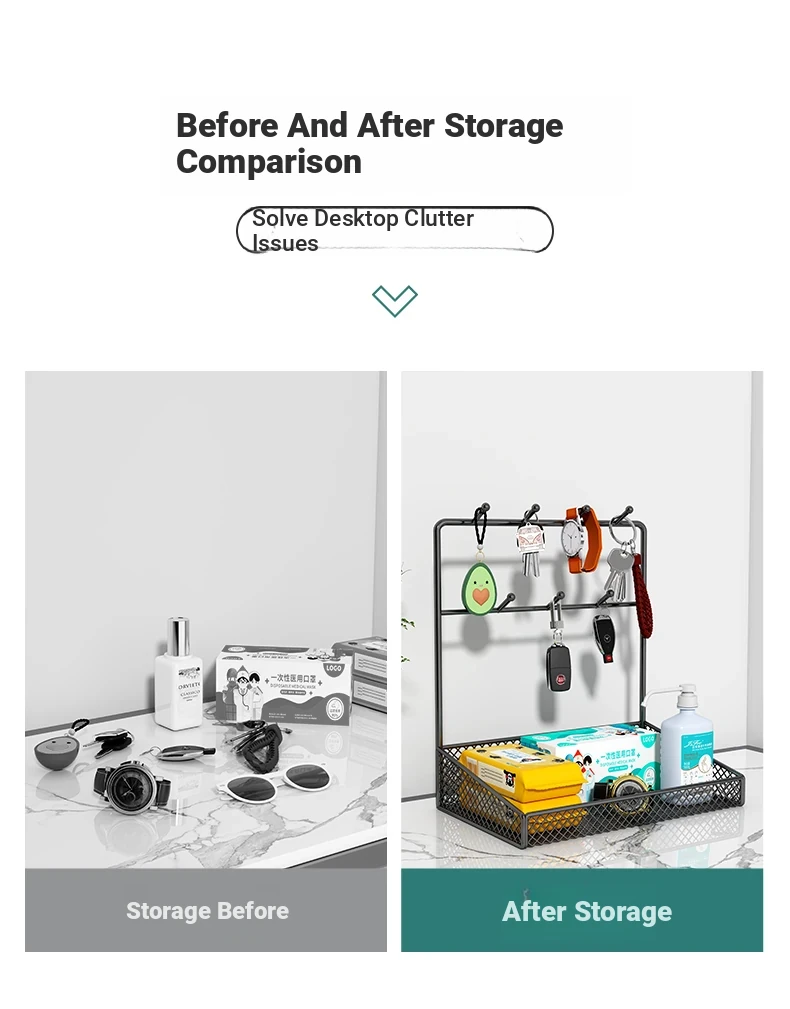The width and height of the screenshot is (790, 1009).
Task: Click the grayscale disposable mask box
Action: coord(284,687)
